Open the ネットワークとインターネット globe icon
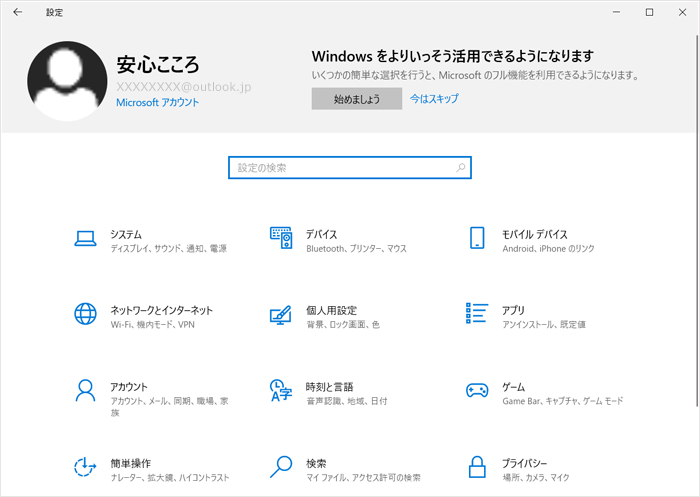This screenshot has height=497, width=700. [85, 314]
